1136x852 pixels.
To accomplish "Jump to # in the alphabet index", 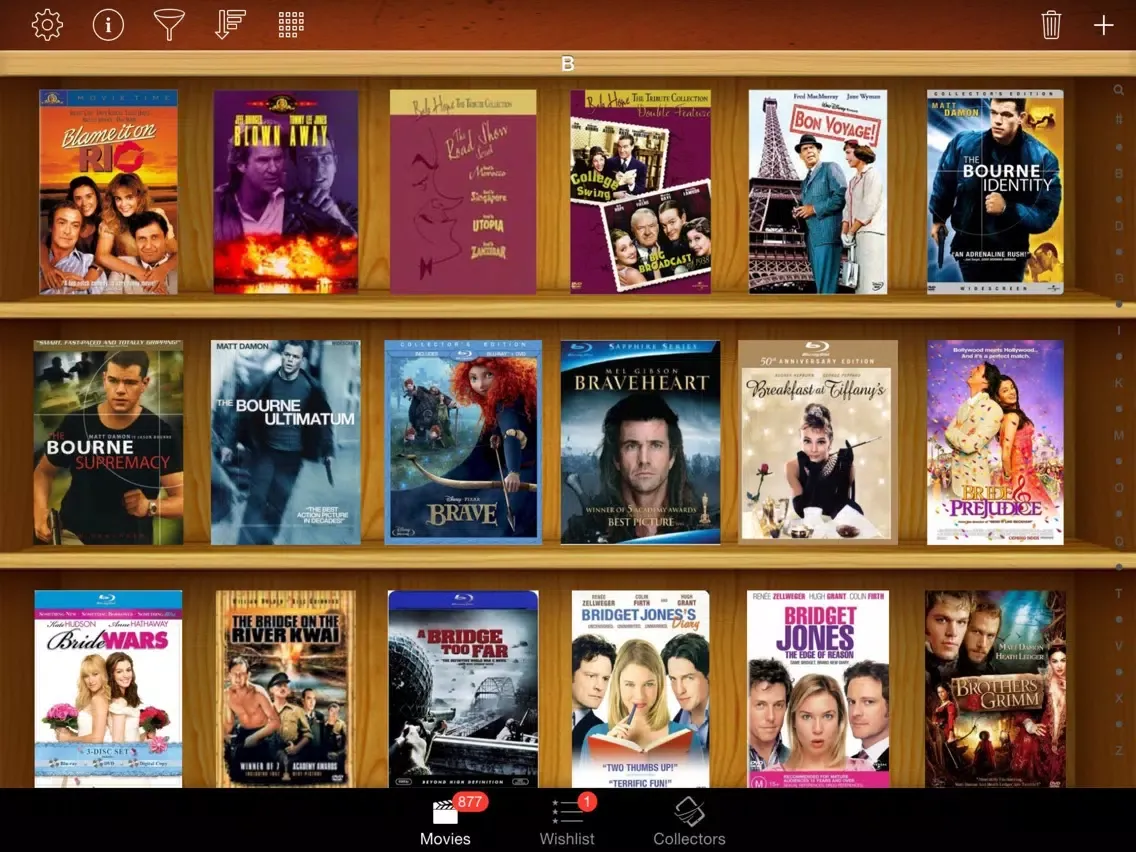I will (x=1119, y=119).
